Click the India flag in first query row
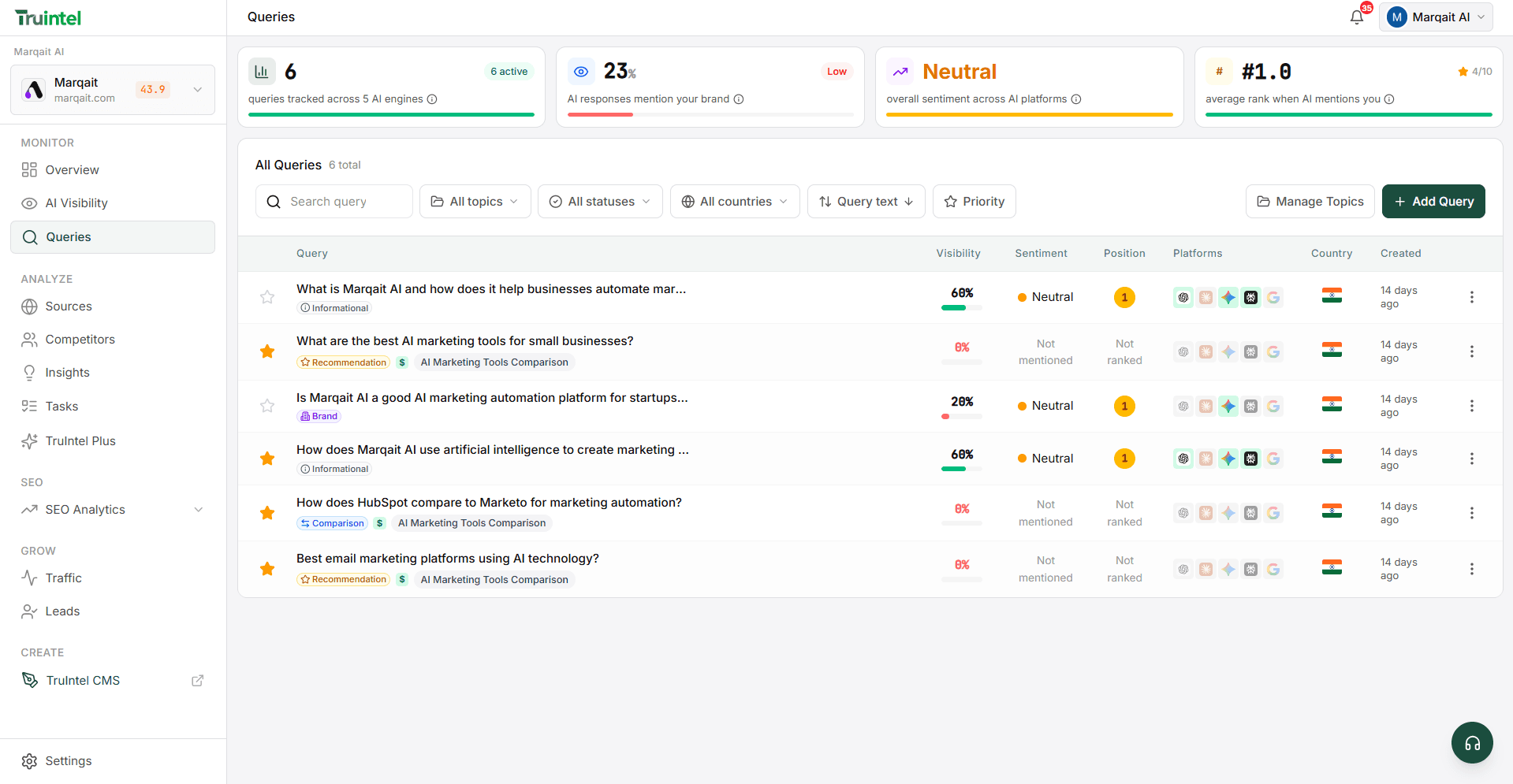The height and width of the screenshot is (784, 1513). point(1332,296)
